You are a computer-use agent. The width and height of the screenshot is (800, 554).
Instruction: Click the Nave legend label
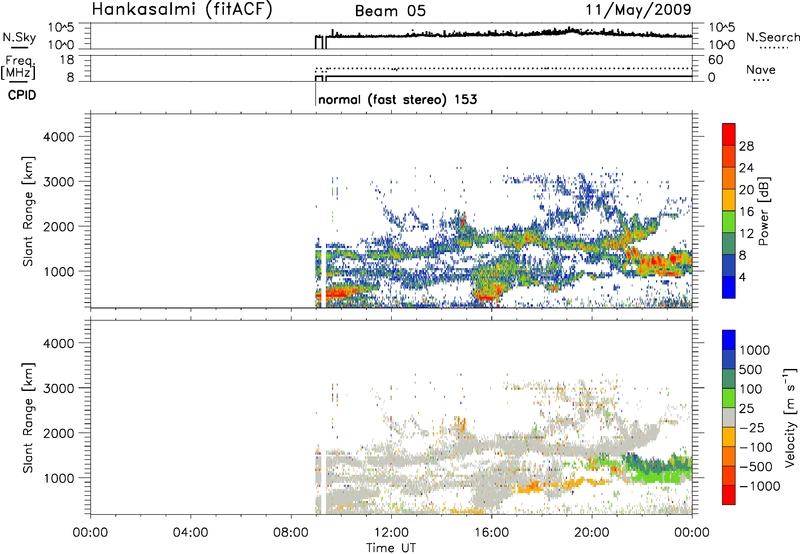tap(761, 69)
